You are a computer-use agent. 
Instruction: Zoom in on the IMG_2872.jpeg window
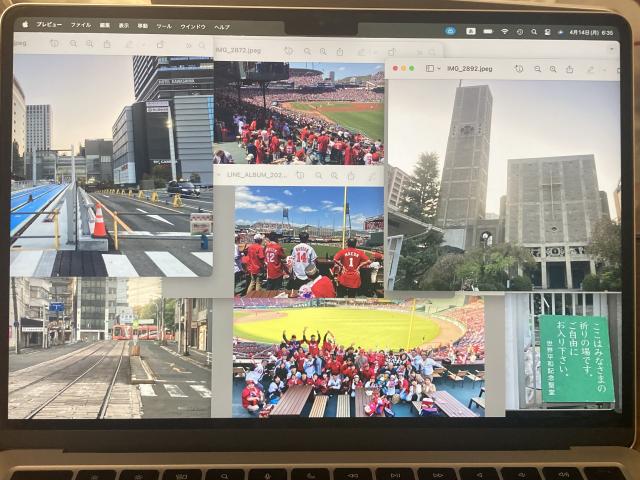point(323,51)
